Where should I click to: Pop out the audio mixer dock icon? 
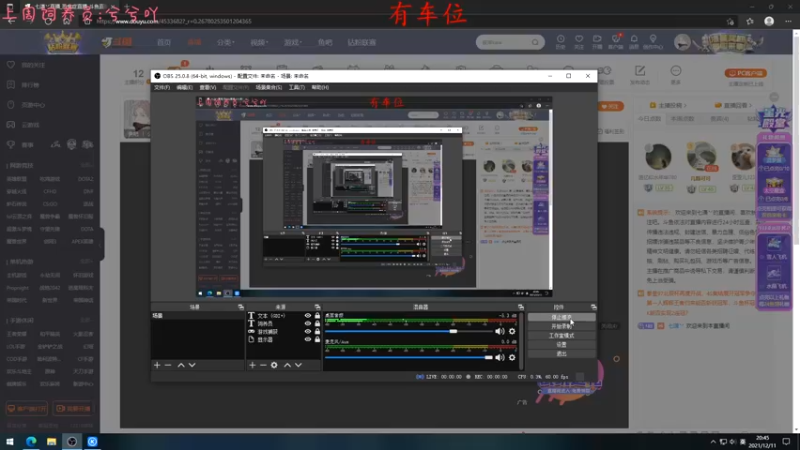coord(520,307)
